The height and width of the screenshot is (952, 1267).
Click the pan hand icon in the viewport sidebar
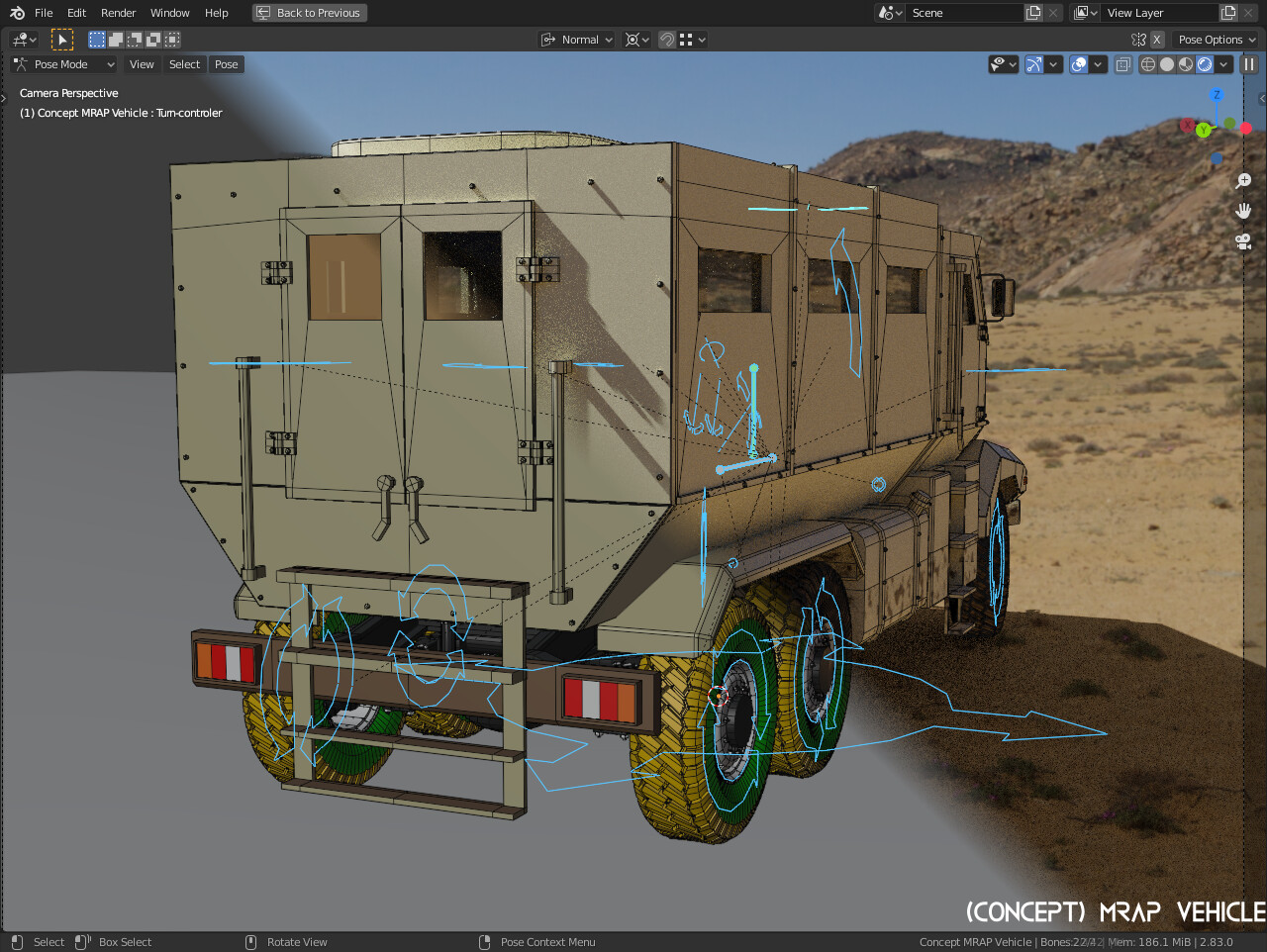[1243, 210]
